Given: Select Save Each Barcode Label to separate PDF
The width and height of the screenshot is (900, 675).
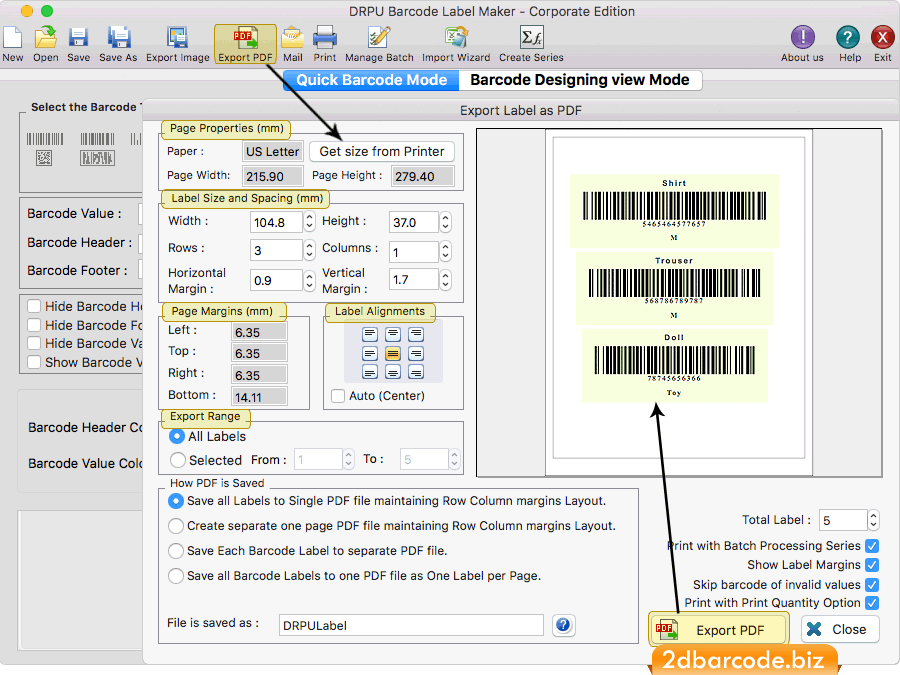Looking at the screenshot, I should [176, 551].
